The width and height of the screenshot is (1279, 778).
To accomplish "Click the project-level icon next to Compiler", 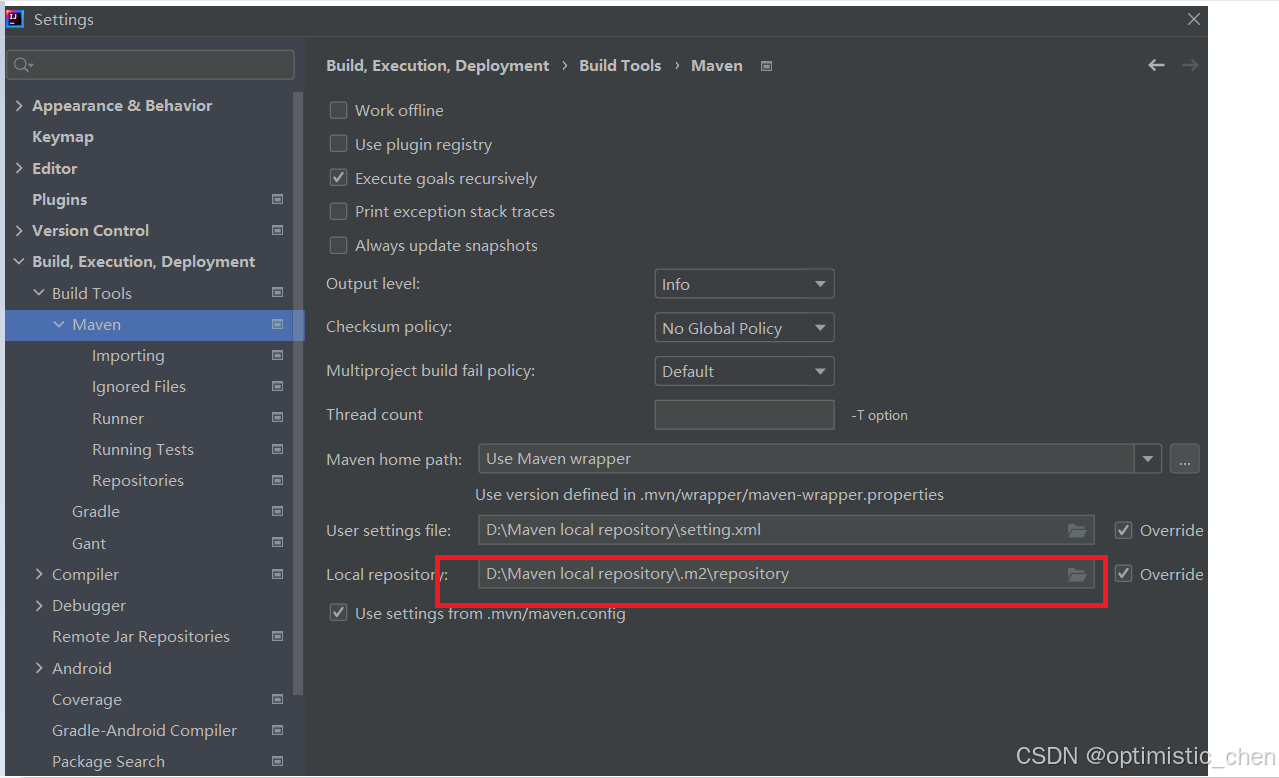I will pos(278,574).
